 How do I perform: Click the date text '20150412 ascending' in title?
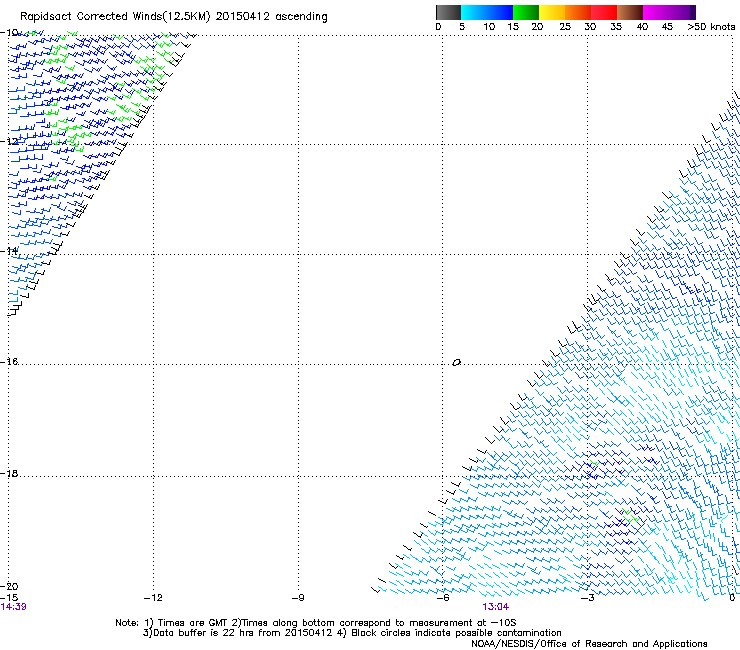[271, 17]
